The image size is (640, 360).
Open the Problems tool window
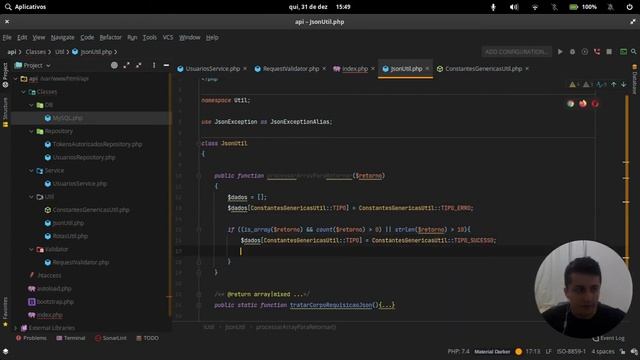[31, 338]
